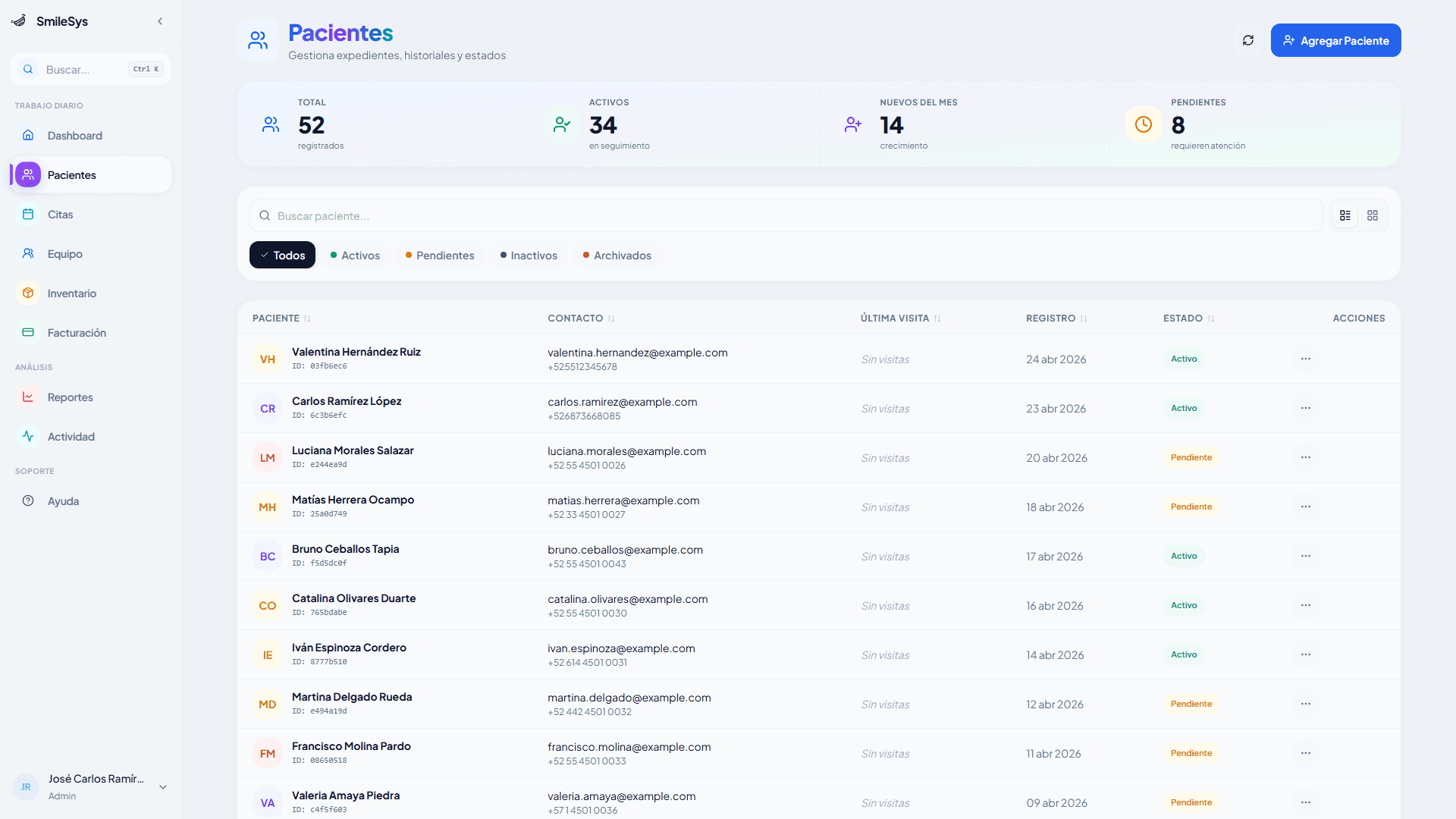Click the Facturación card icon
This screenshot has width=1456, height=819.
[x=28, y=332]
